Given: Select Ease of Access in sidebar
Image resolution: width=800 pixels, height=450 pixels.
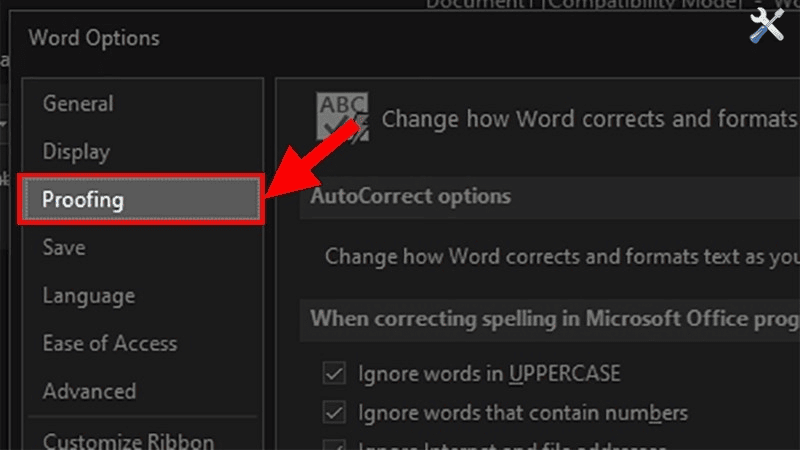Looking at the screenshot, I should pyautogui.click(x=109, y=343).
